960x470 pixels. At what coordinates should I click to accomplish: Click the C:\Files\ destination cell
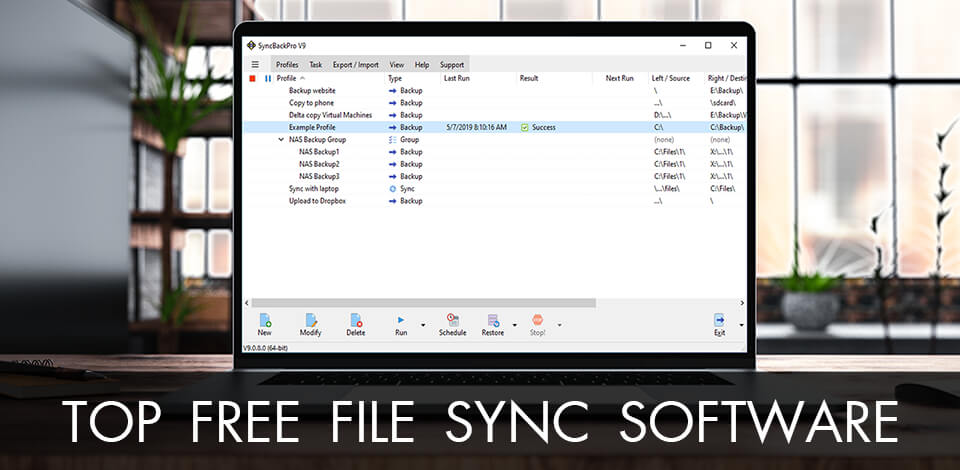pos(722,188)
